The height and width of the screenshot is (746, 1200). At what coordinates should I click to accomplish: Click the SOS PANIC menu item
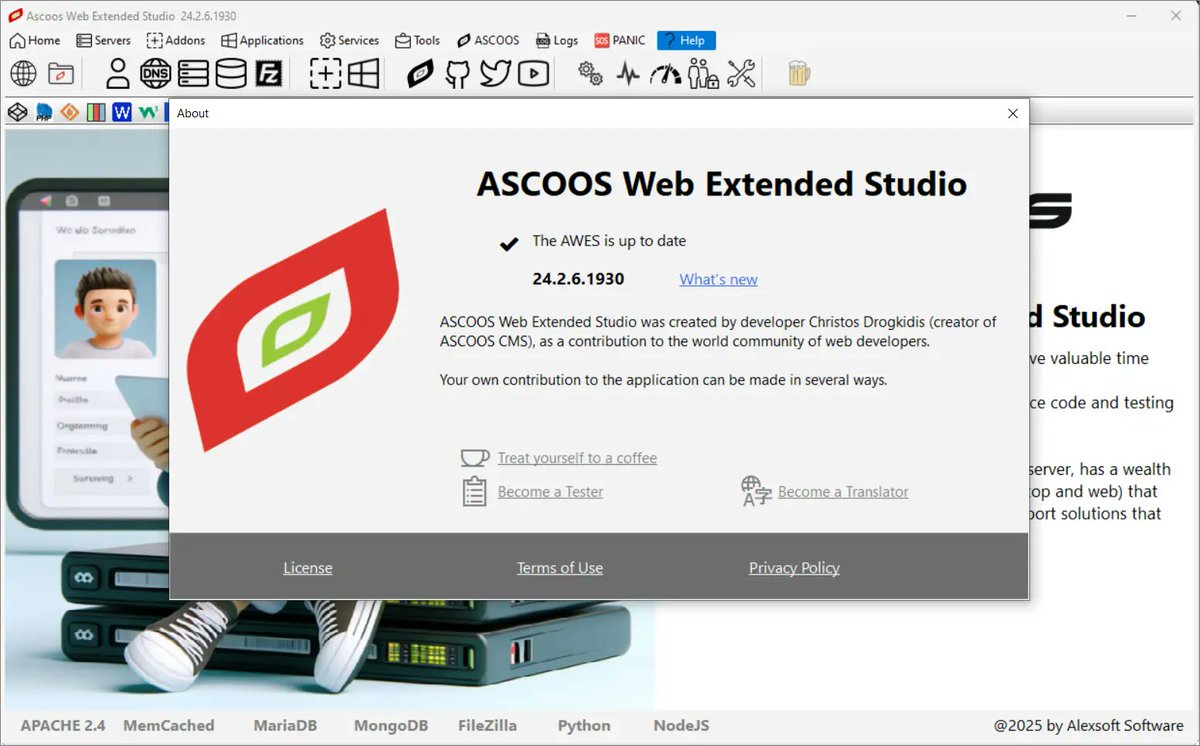(619, 40)
